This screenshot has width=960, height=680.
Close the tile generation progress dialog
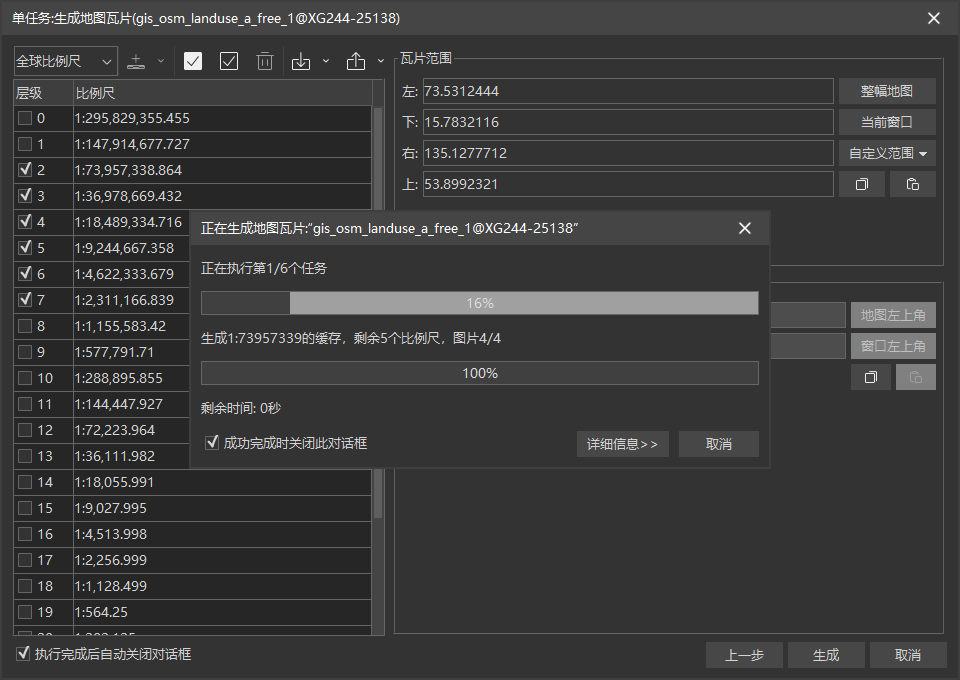744,228
